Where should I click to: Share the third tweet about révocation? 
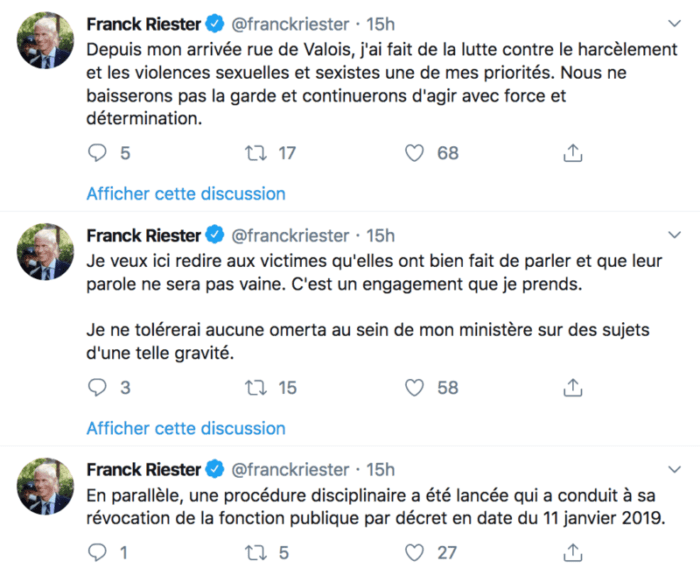(x=573, y=552)
